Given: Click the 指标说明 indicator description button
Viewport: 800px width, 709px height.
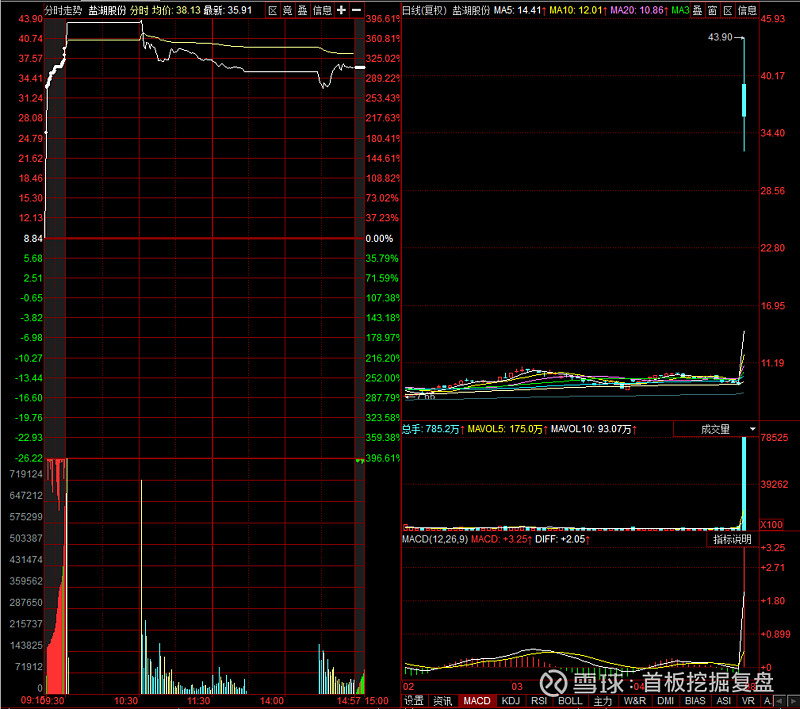Looking at the screenshot, I should pyautogui.click(x=732, y=540).
